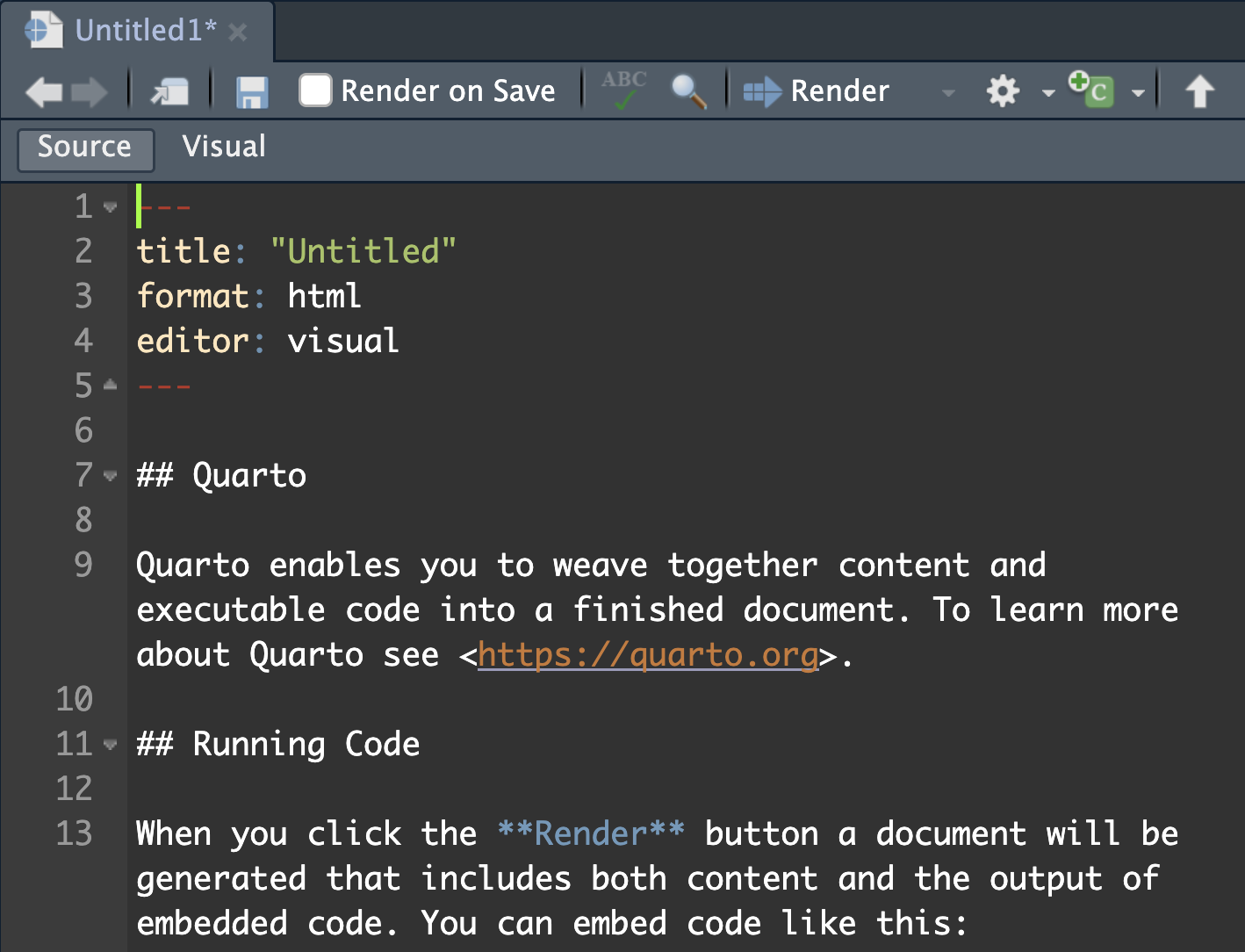1245x952 pixels.
Task: Go to previous section arrow
Action: click(1199, 91)
